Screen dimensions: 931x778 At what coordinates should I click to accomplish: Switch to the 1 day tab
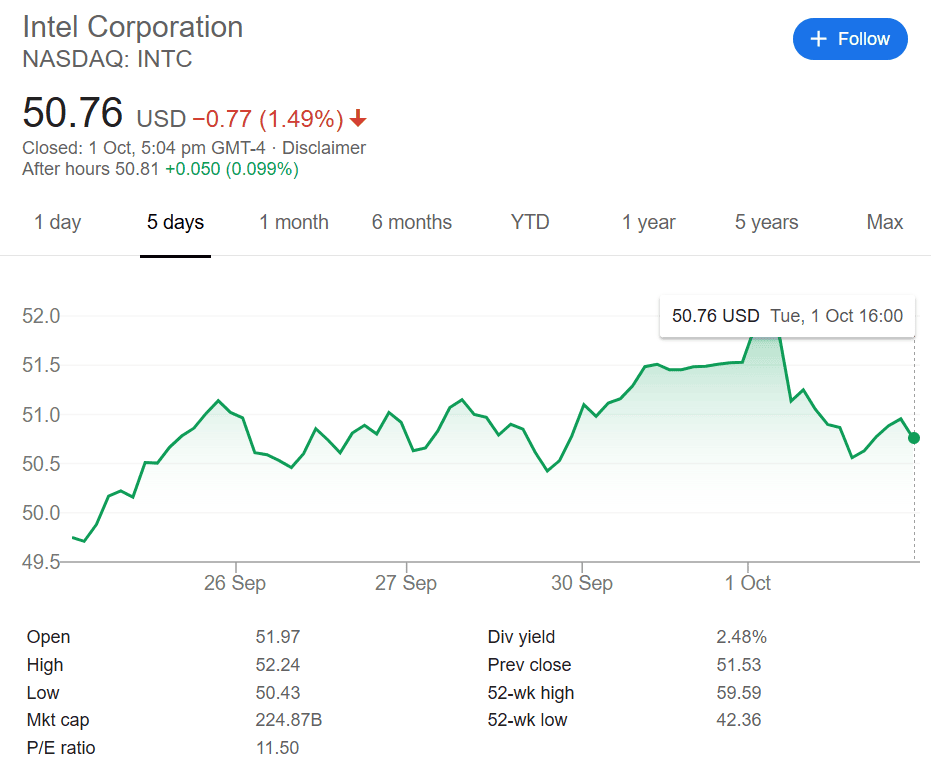57,222
